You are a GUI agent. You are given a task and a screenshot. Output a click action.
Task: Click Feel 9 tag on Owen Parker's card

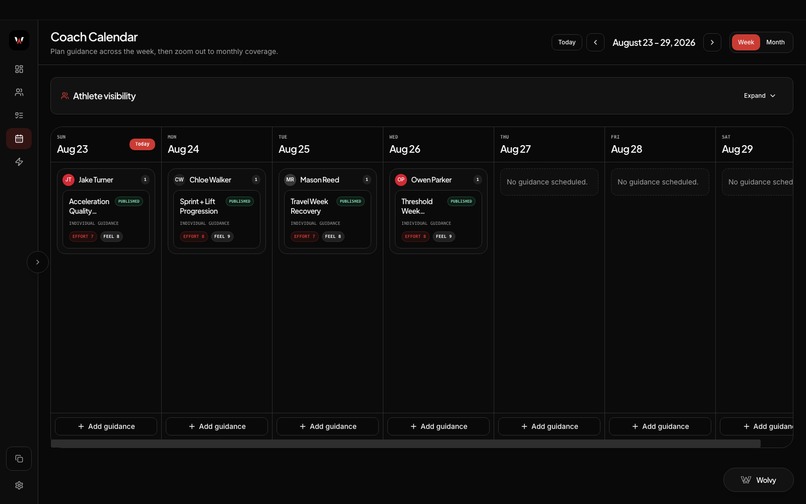[x=444, y=237]
